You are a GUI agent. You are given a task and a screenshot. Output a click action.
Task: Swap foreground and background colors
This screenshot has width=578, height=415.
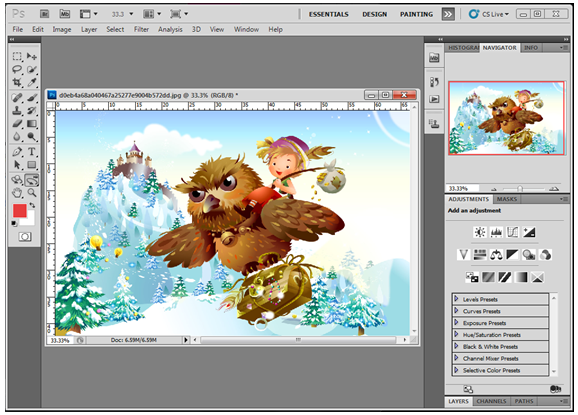pyautogui.click(x=32, y=205)
